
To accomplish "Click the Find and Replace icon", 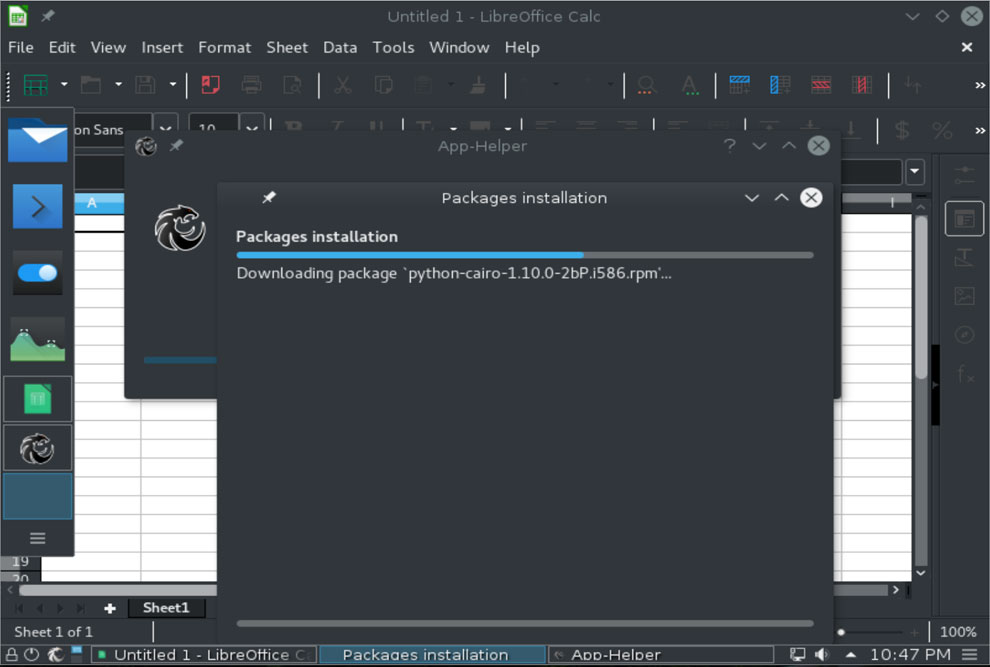I will point(647,85).
